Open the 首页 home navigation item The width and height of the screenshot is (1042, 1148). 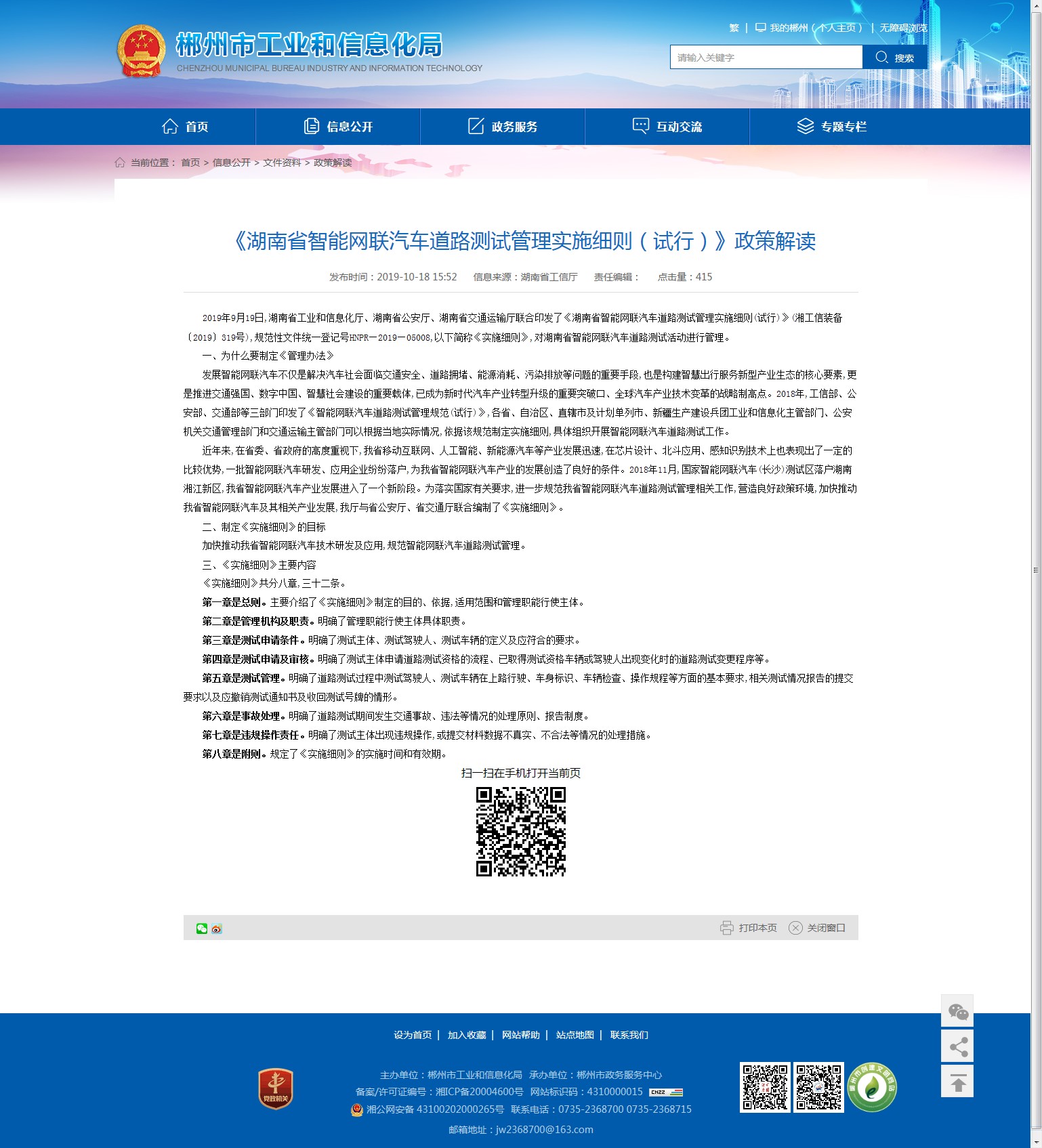(x=185, y=127)
